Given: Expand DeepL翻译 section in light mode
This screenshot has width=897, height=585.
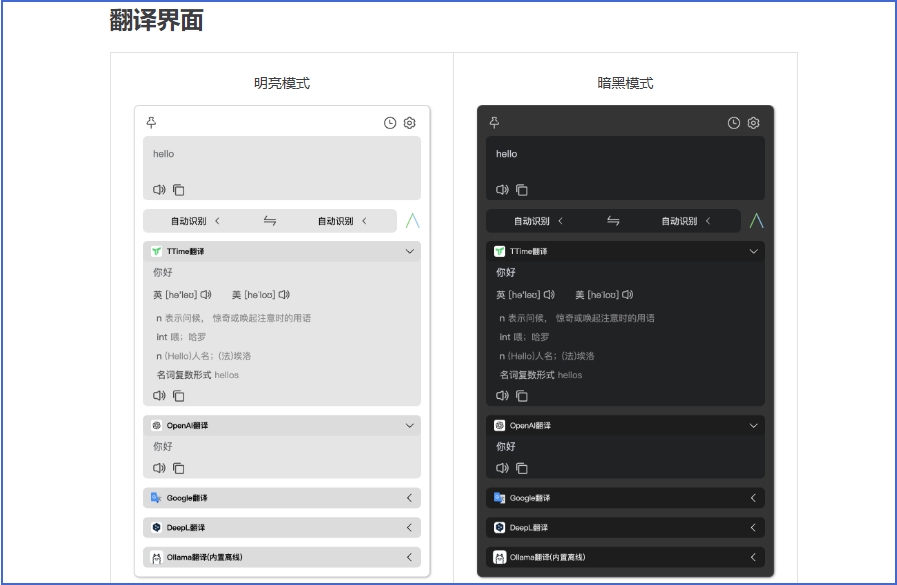Looking at the screenshot, I should [x=409, y=527].
